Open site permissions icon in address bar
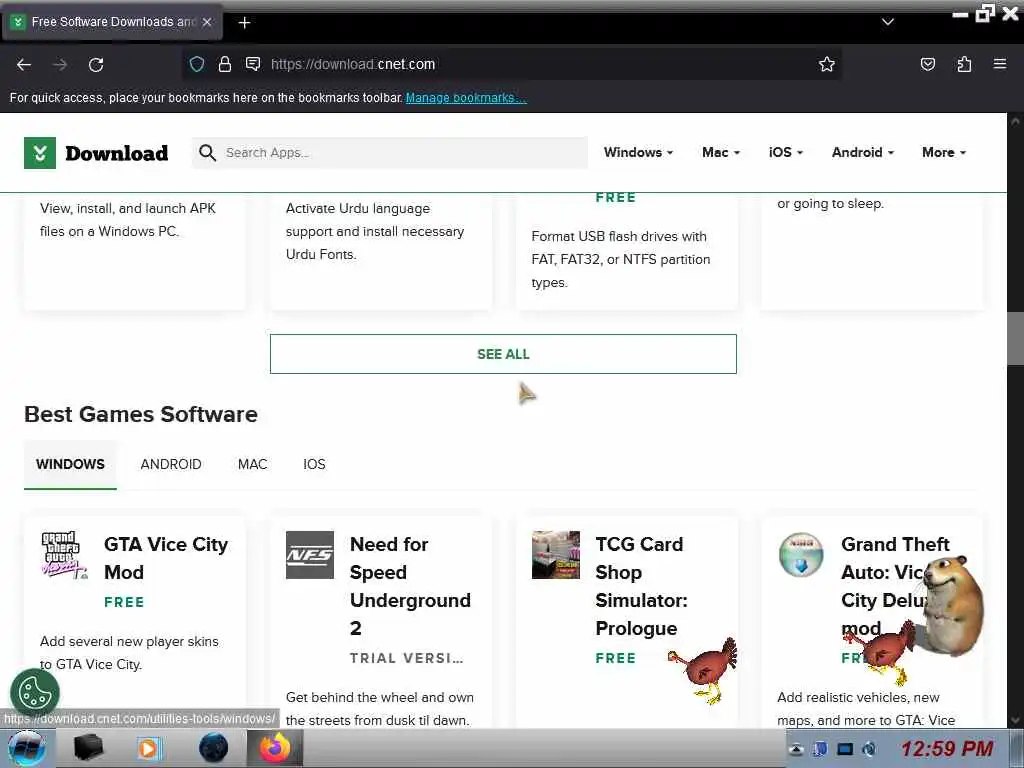Viewport: 1024px width, 768px height. coord(253,64)
